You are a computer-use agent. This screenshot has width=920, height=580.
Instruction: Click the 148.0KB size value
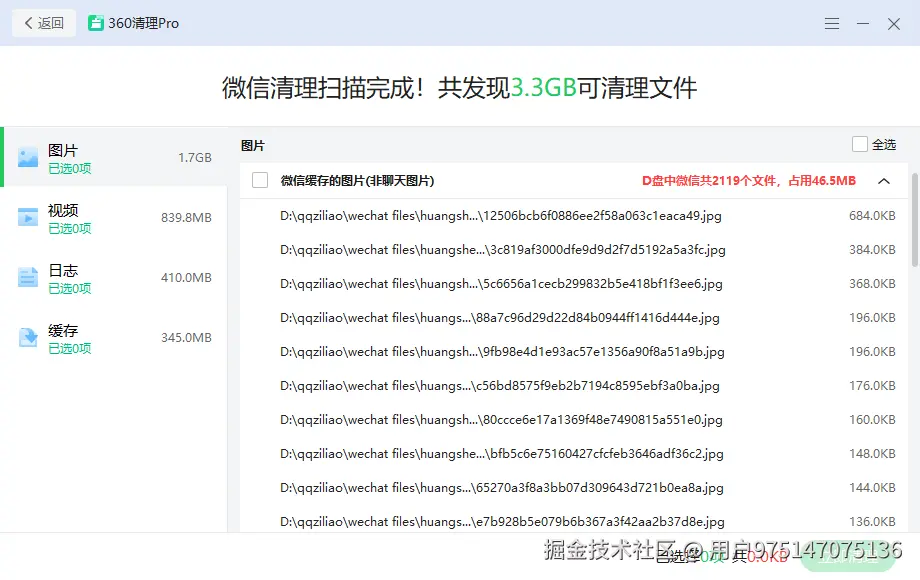click(x=872, y=454)
